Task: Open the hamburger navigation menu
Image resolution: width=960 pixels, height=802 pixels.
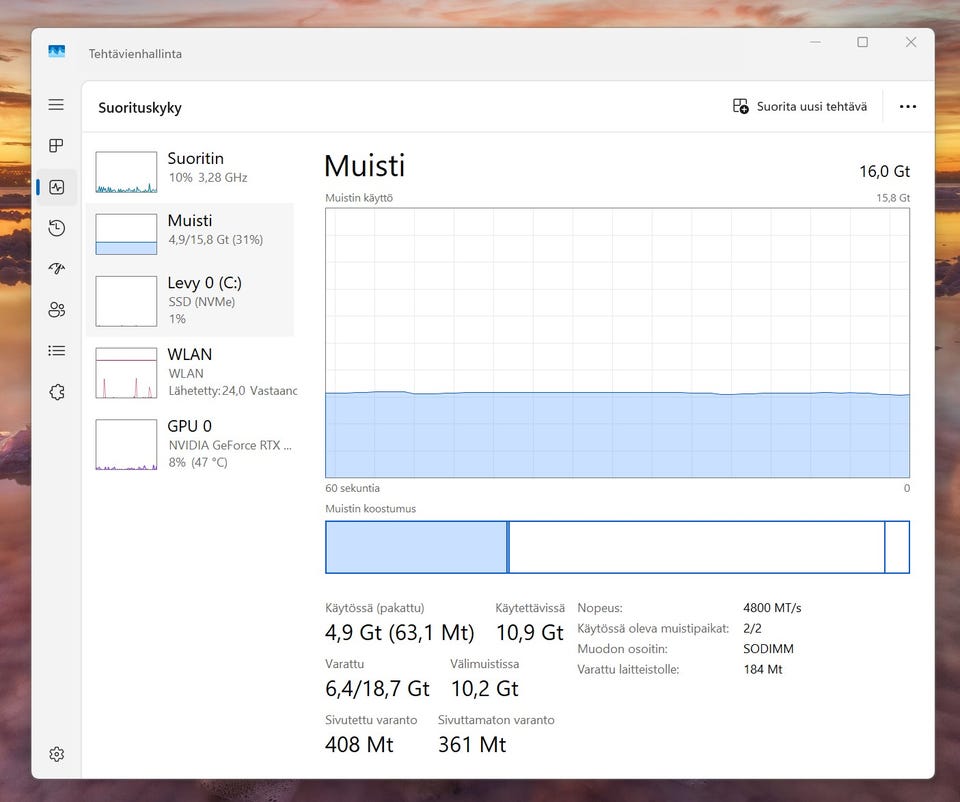Action: [x=56, y=105]
